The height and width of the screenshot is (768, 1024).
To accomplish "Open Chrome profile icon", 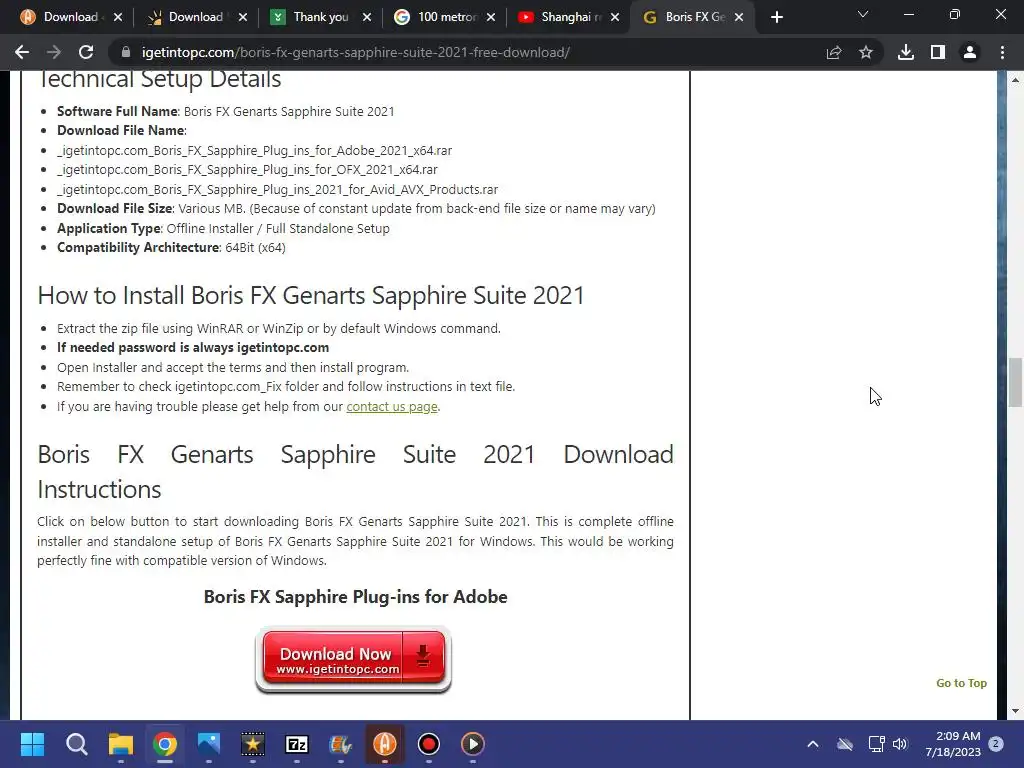I will coord(970,52).
